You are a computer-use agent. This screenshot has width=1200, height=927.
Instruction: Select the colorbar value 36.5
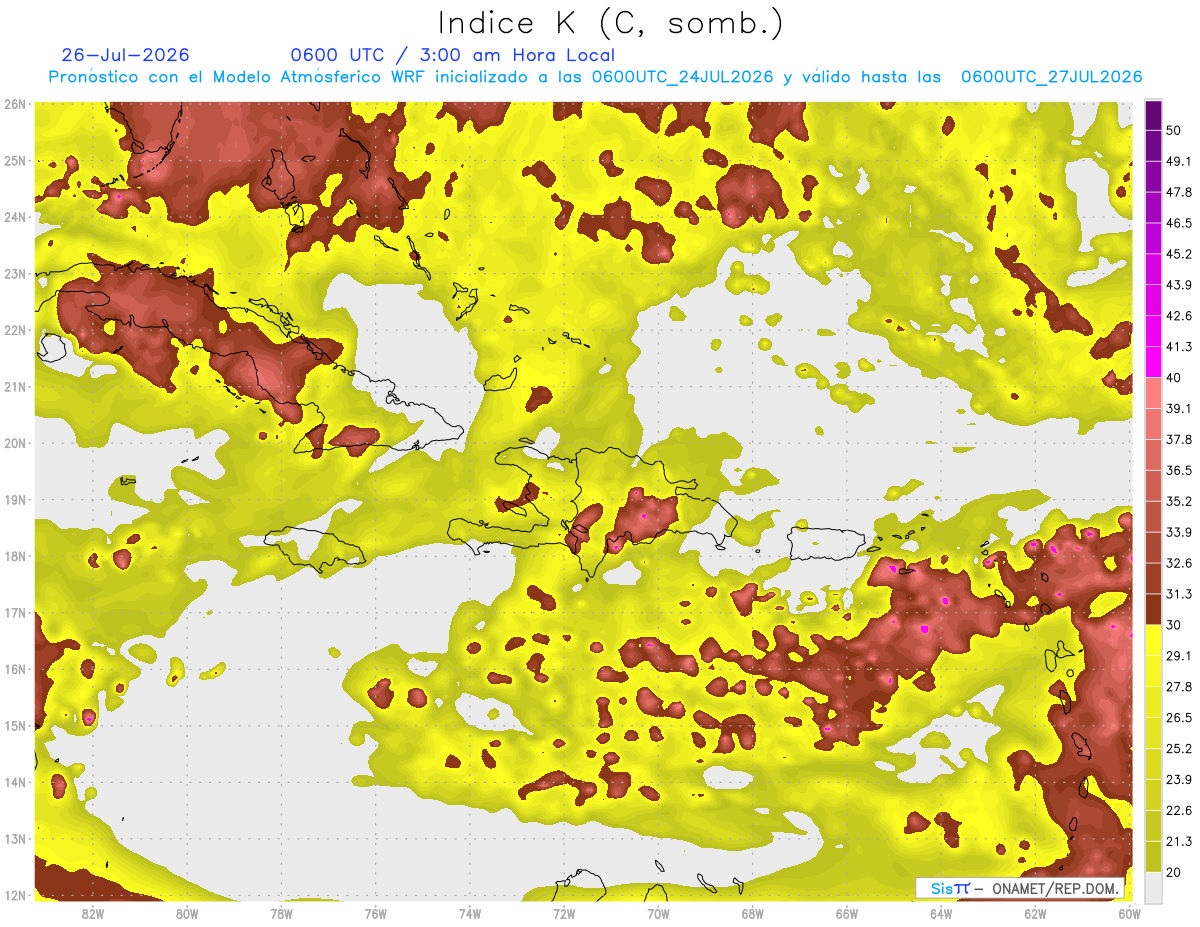pos(1179,470)
